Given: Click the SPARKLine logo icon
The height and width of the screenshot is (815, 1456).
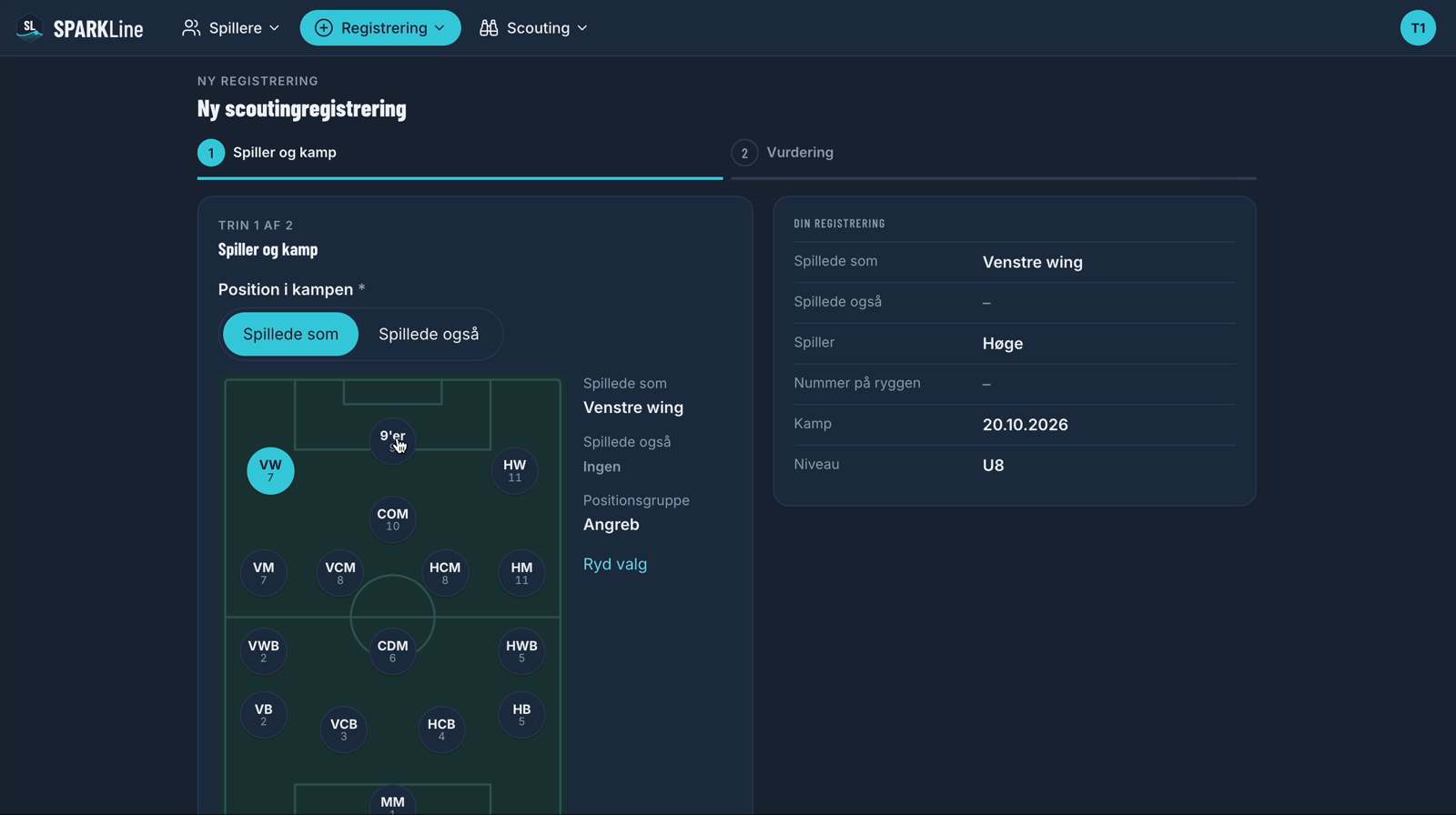Looking at the screenshot, I should (x=30, y=28).
